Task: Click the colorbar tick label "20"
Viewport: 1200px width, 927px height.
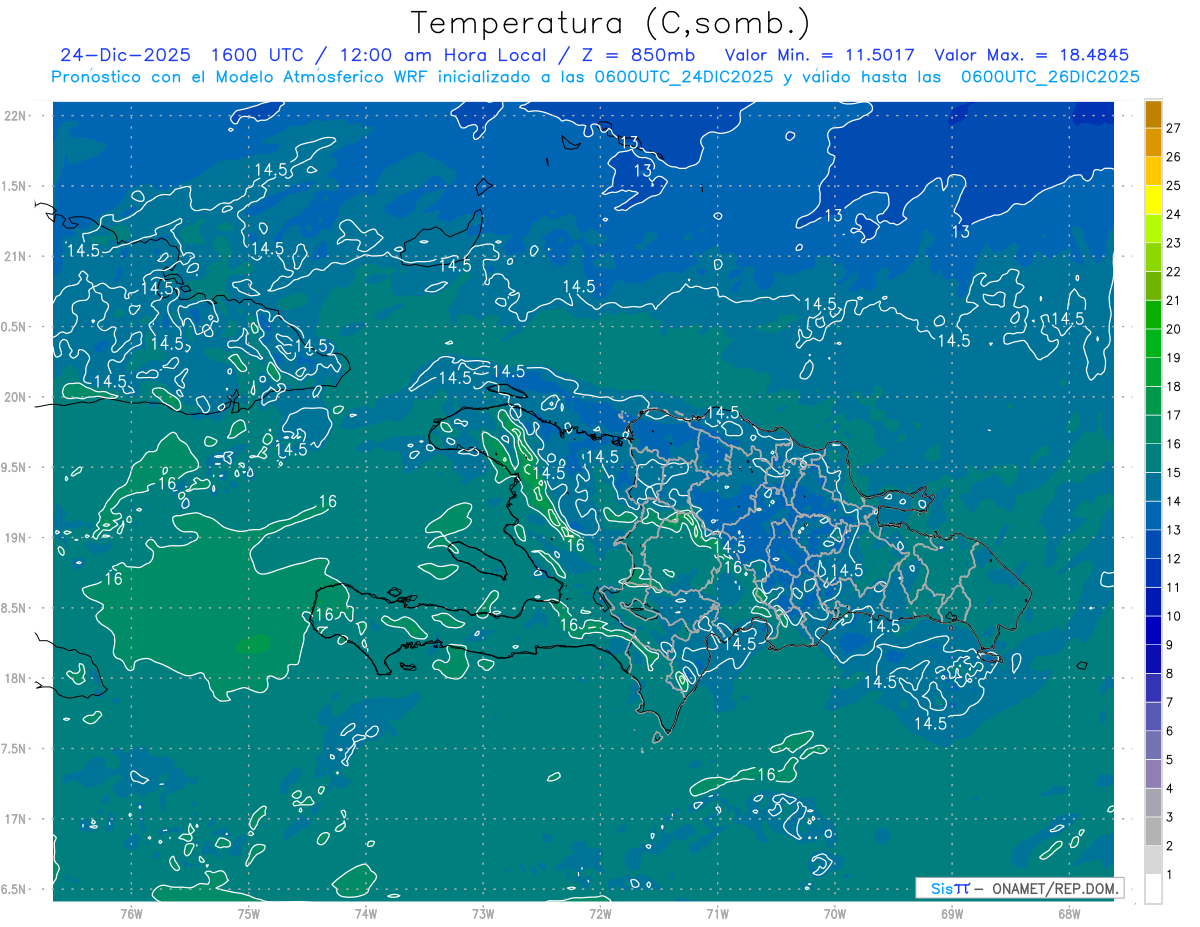Action: pyautogui.click(x=1174, y=329)
